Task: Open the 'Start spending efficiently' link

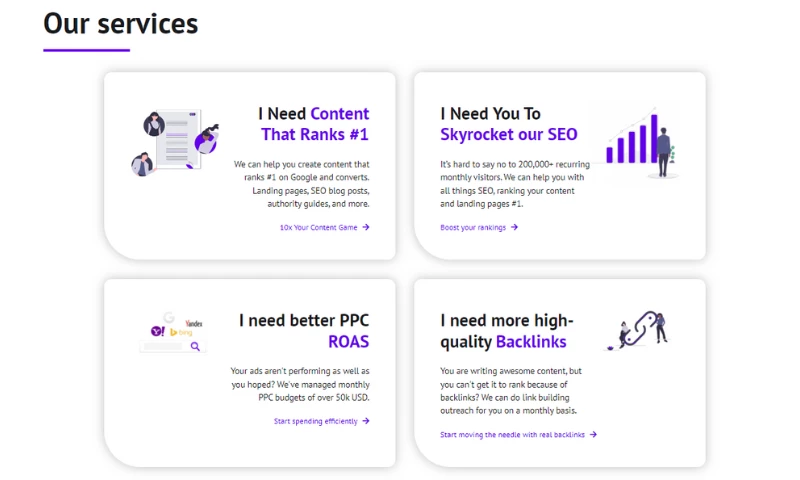Action: coord(315,421)
